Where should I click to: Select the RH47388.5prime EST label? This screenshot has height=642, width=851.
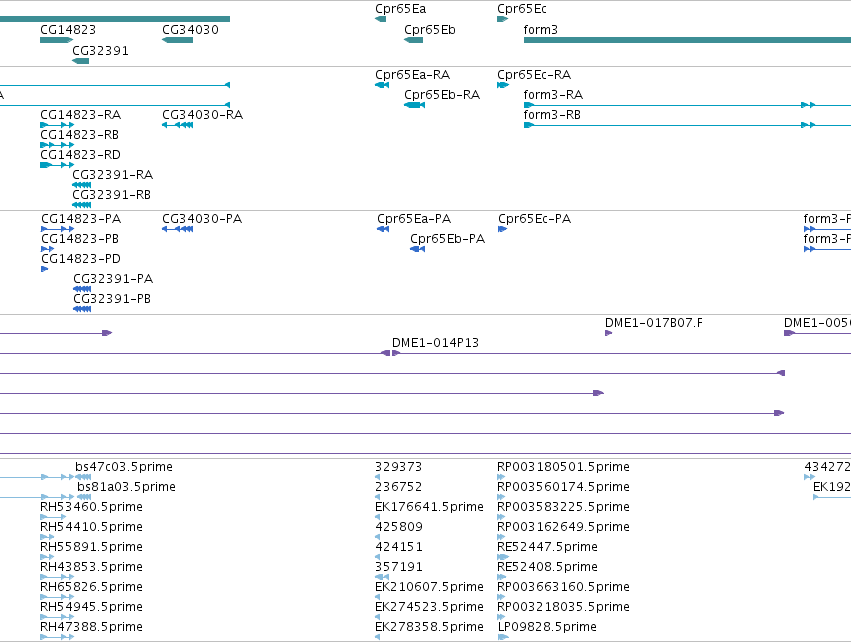click(x=91, y=627)
